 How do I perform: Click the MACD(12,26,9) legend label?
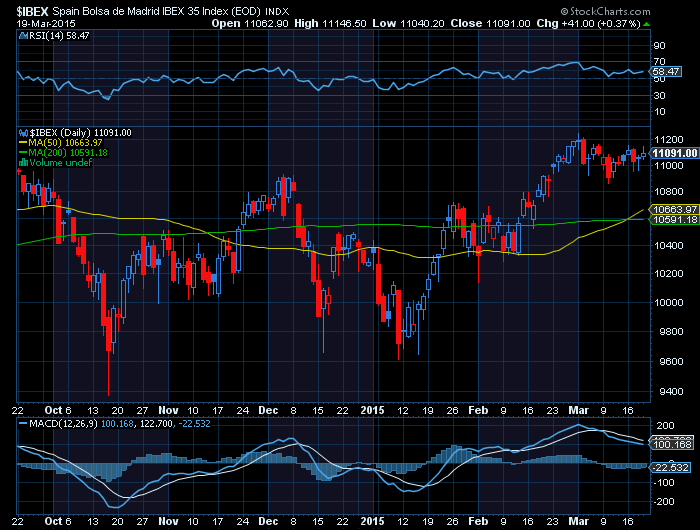(x=63, y=424)
